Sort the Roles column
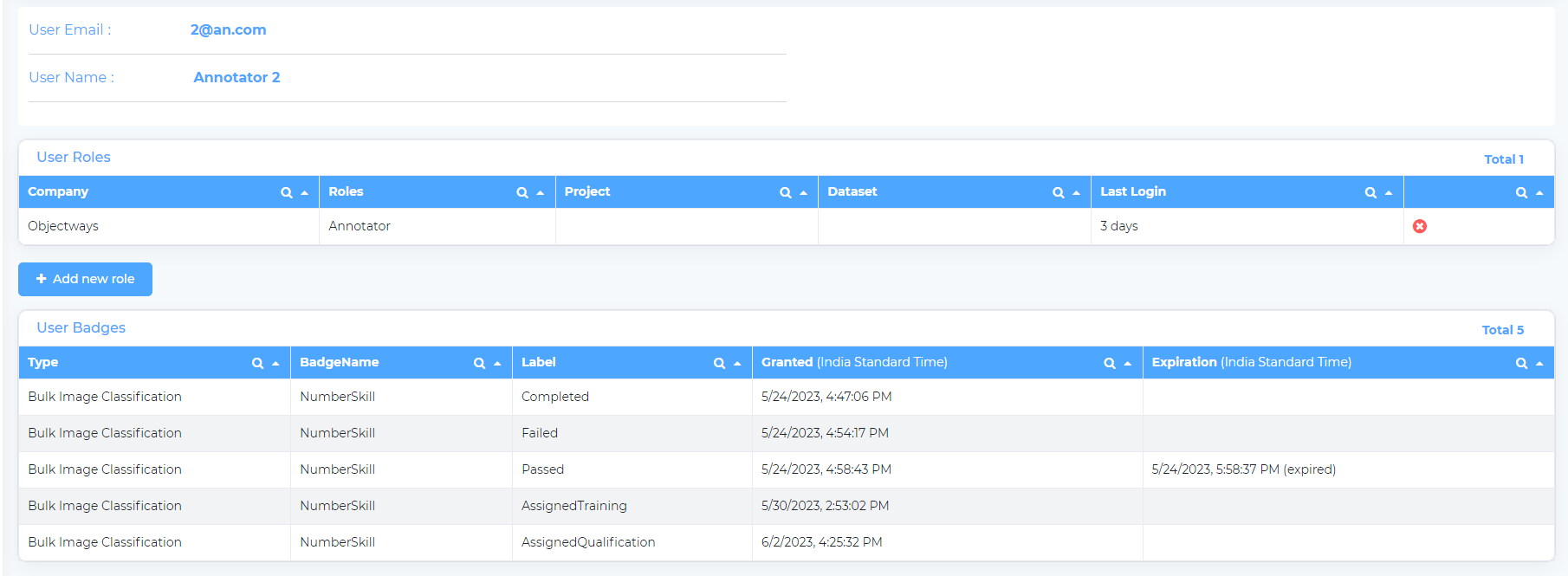The height and width of the screenshot is (576, 1568). point(541,192)
